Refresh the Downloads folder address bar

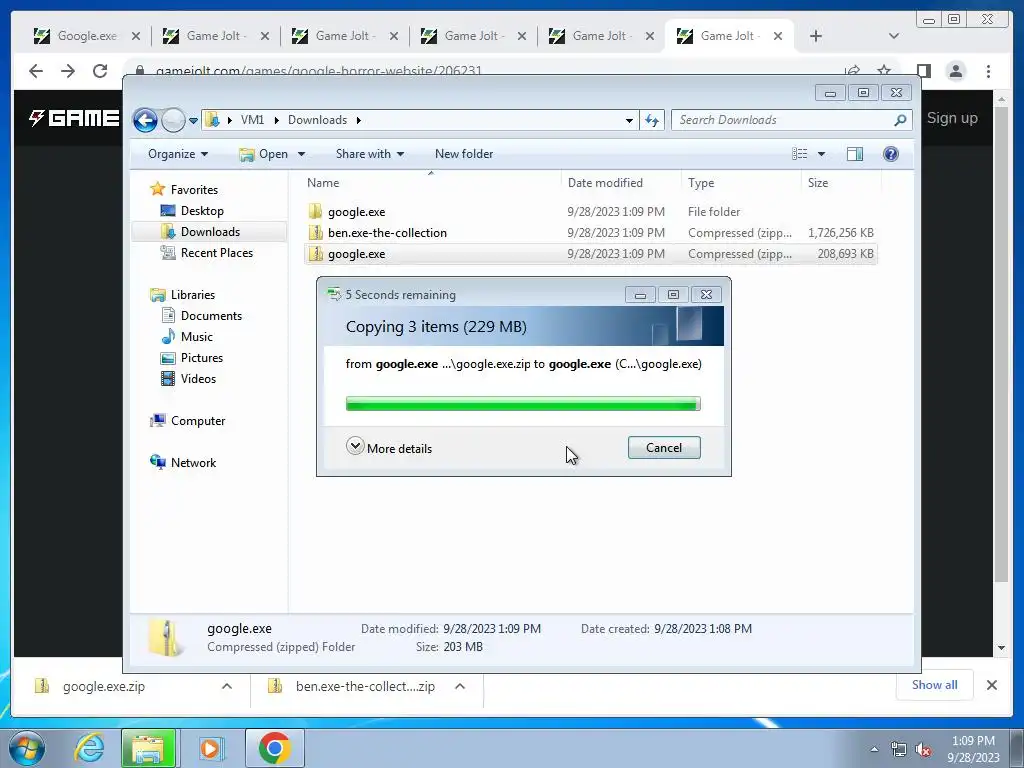pos(652,120)
